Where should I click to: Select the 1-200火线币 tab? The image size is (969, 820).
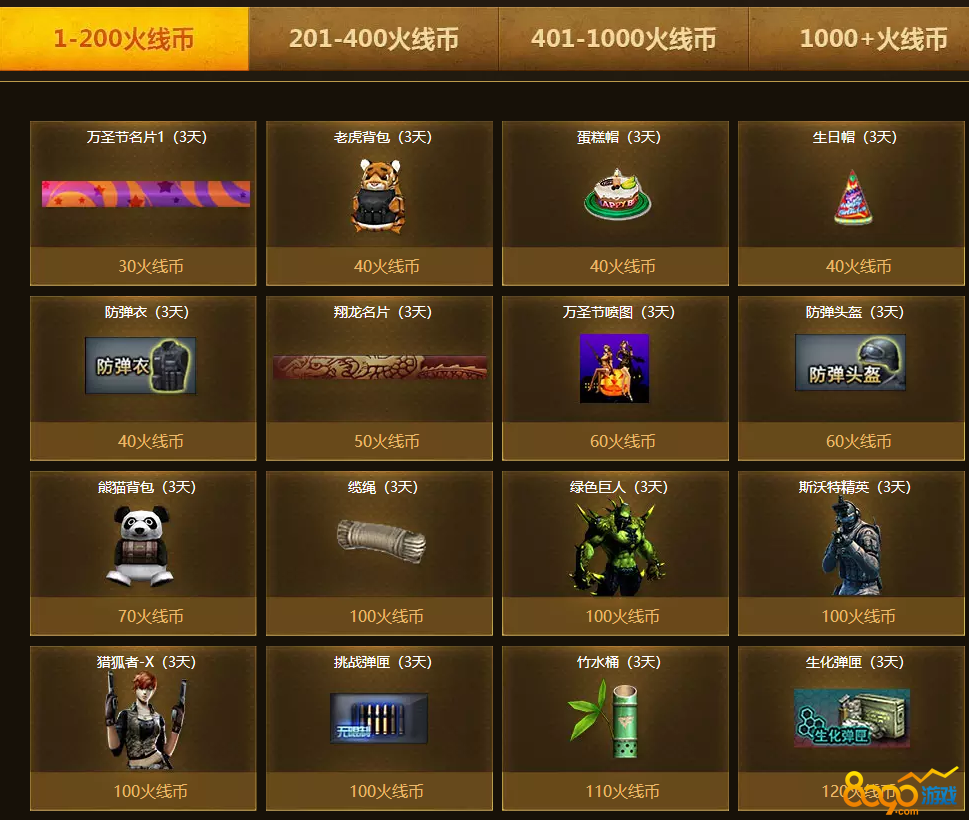pyautogui.click(x=124, y=39)
